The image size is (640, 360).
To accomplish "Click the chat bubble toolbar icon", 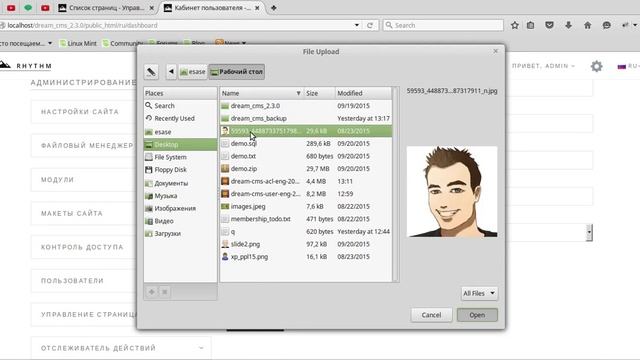I will 607,25.
